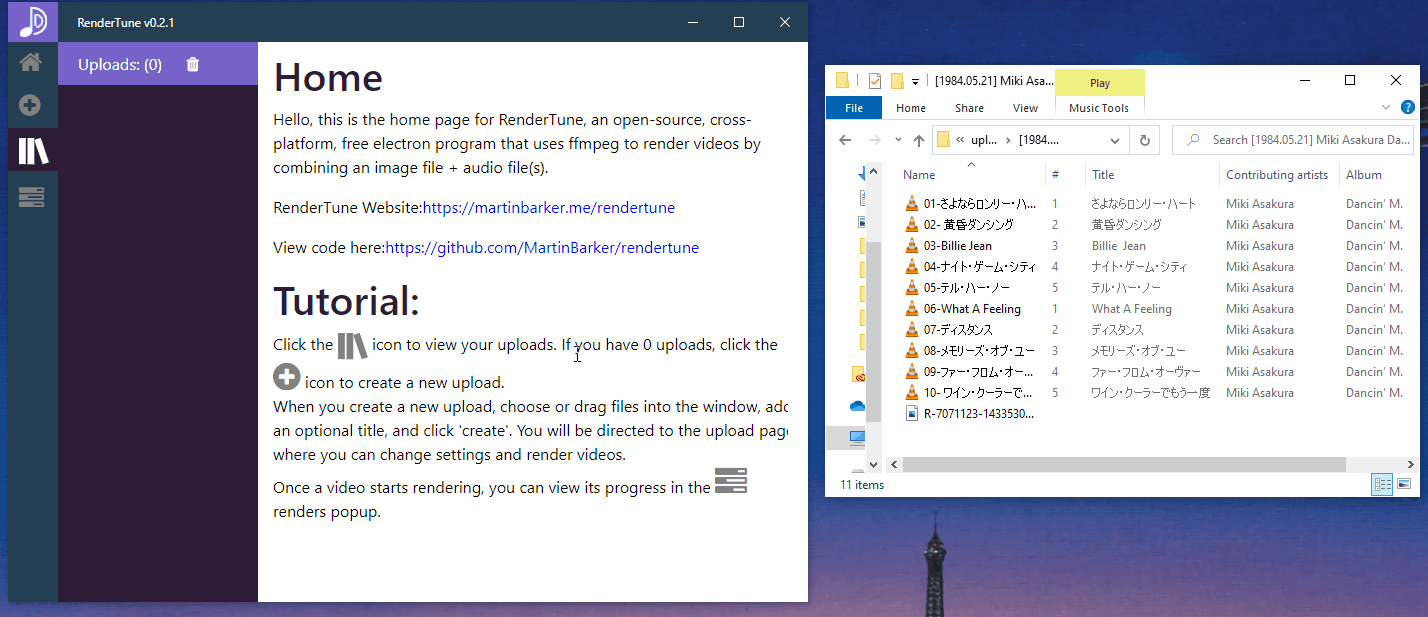Click Explorer's Forward navigation arrow
This screenshot has height=617, width=1428.
[x=875, y=140]
